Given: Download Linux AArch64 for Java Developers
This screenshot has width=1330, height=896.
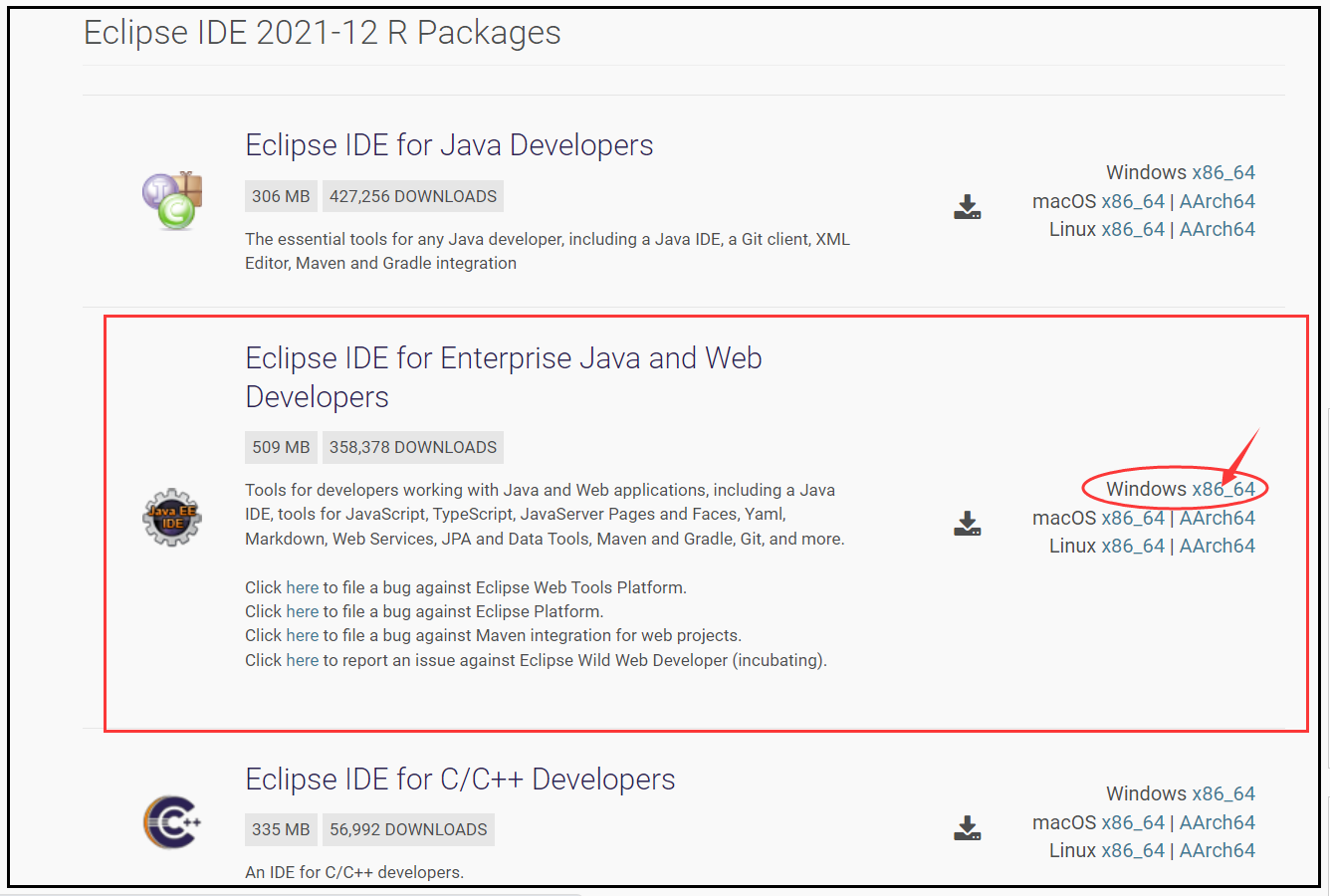Looking at the screenshot, I should click(x=1218, y=229).
